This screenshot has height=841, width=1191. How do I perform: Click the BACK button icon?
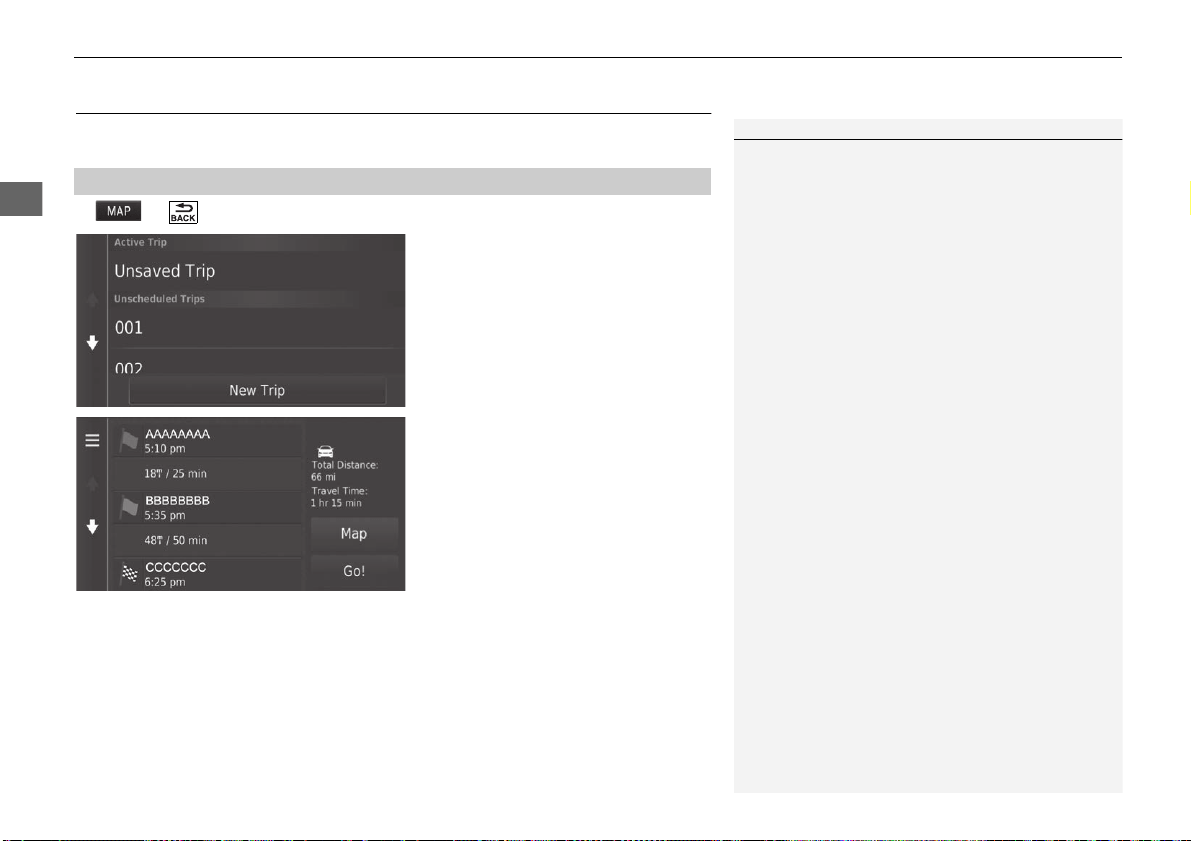click(183, 213)
